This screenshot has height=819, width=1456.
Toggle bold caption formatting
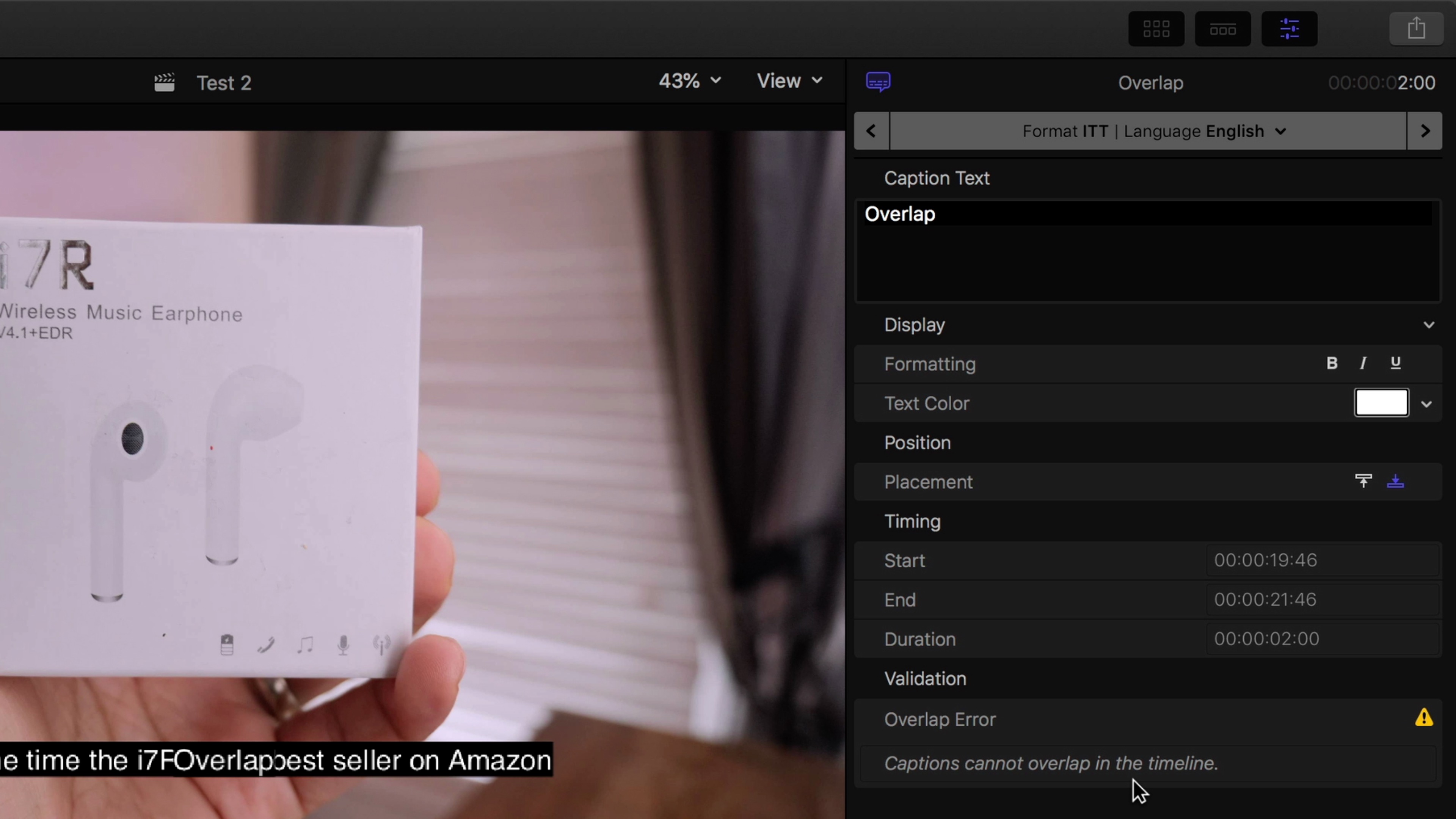point(1332,364)
